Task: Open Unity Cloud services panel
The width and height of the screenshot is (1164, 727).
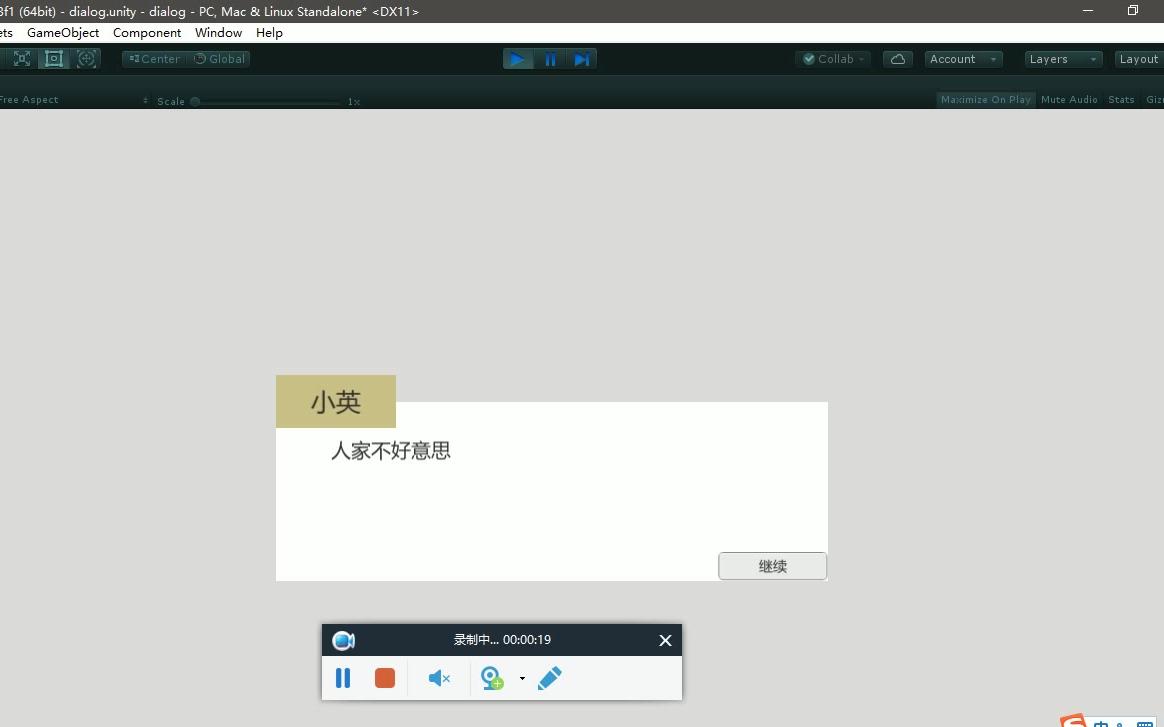Action: click(897, 58)
